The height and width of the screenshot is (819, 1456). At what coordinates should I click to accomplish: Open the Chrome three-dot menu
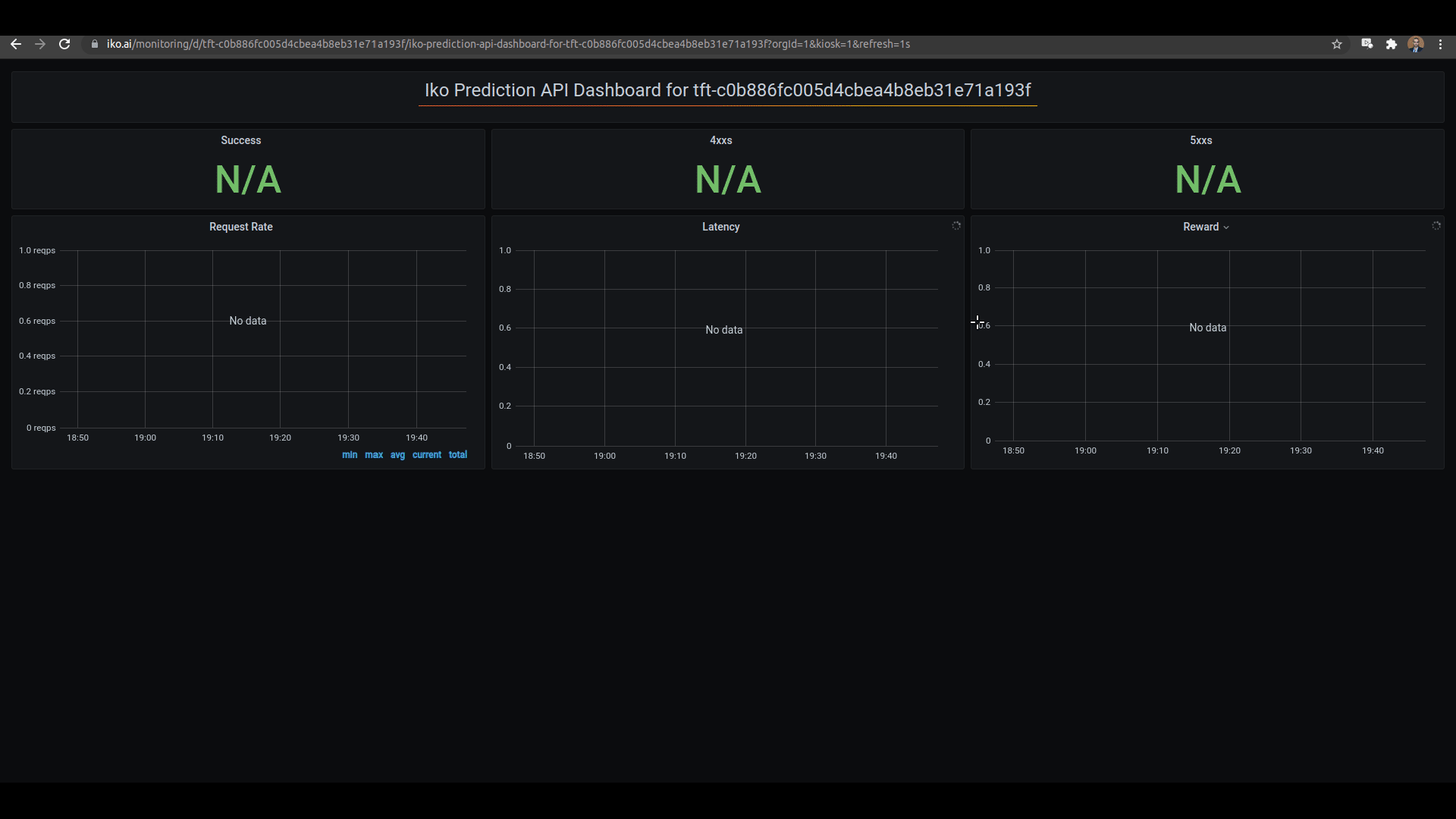click(x=1440, y=44)
